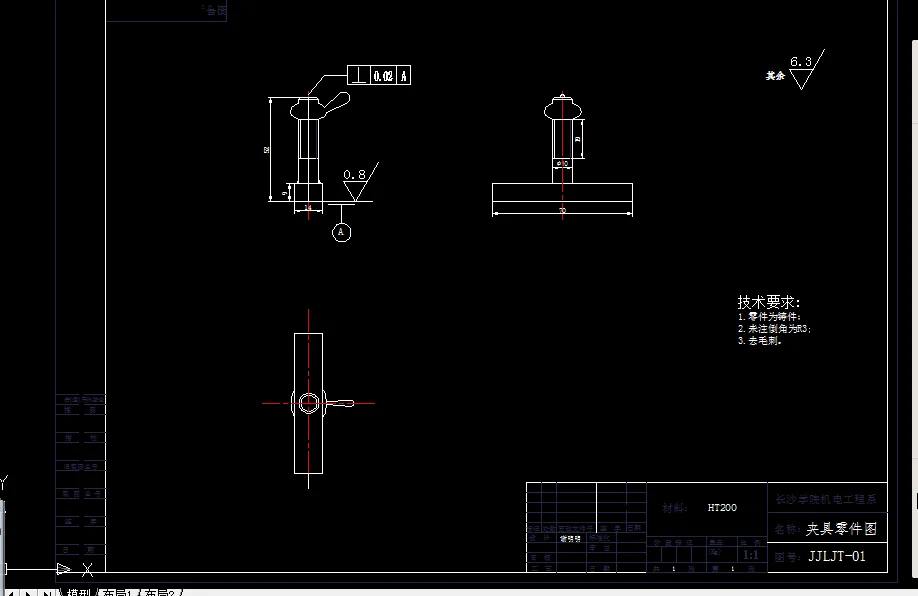Select the 0.02 tolerance value text
The image size is (918, 596).
coord(383,76)
